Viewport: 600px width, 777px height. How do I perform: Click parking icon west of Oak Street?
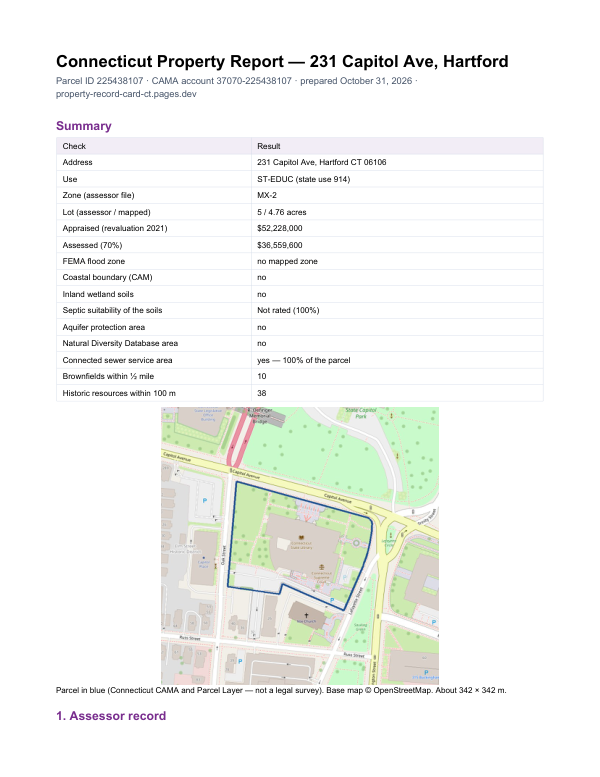tap(205, 500)
